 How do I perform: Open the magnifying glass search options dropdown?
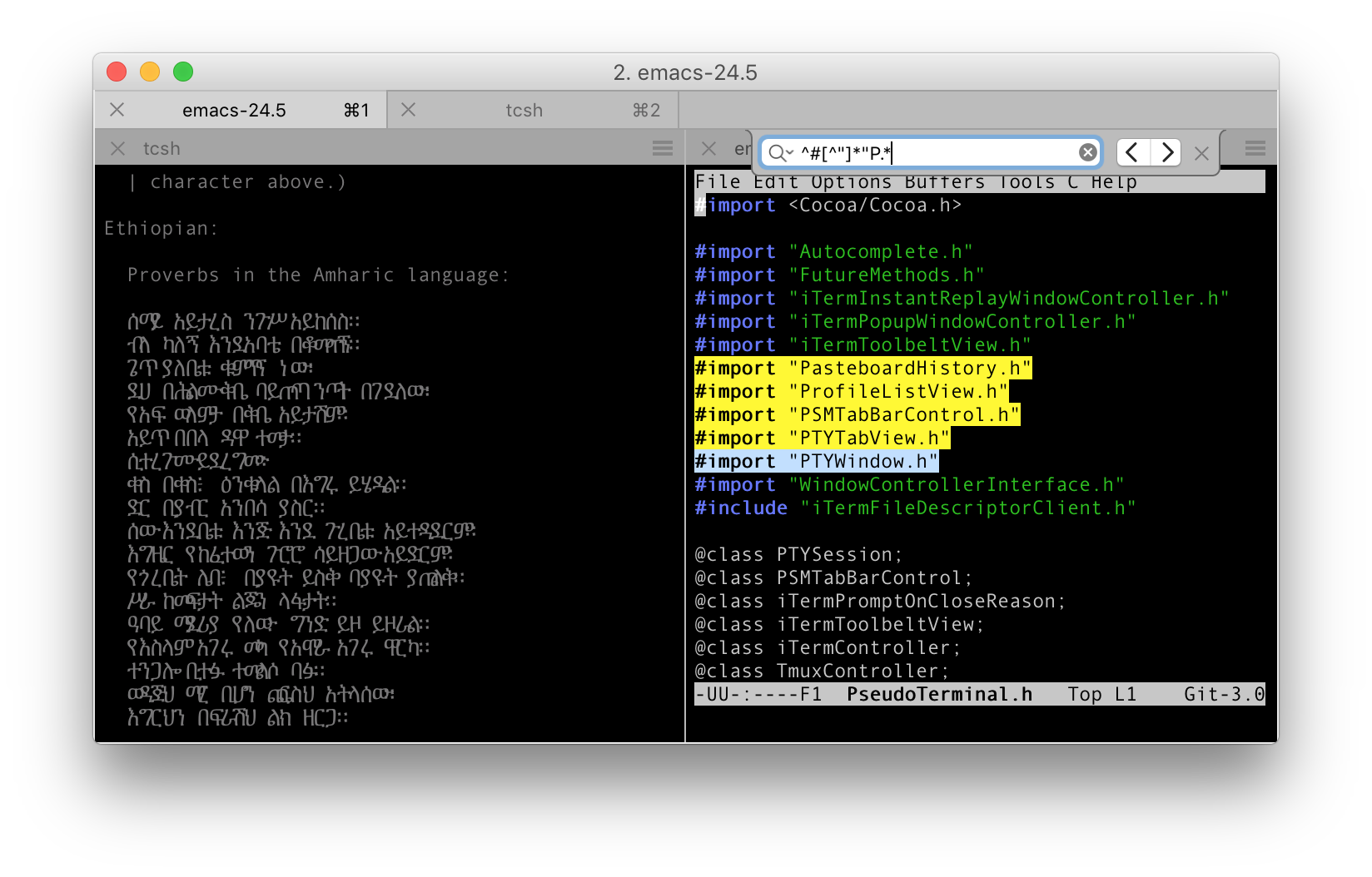780,152
